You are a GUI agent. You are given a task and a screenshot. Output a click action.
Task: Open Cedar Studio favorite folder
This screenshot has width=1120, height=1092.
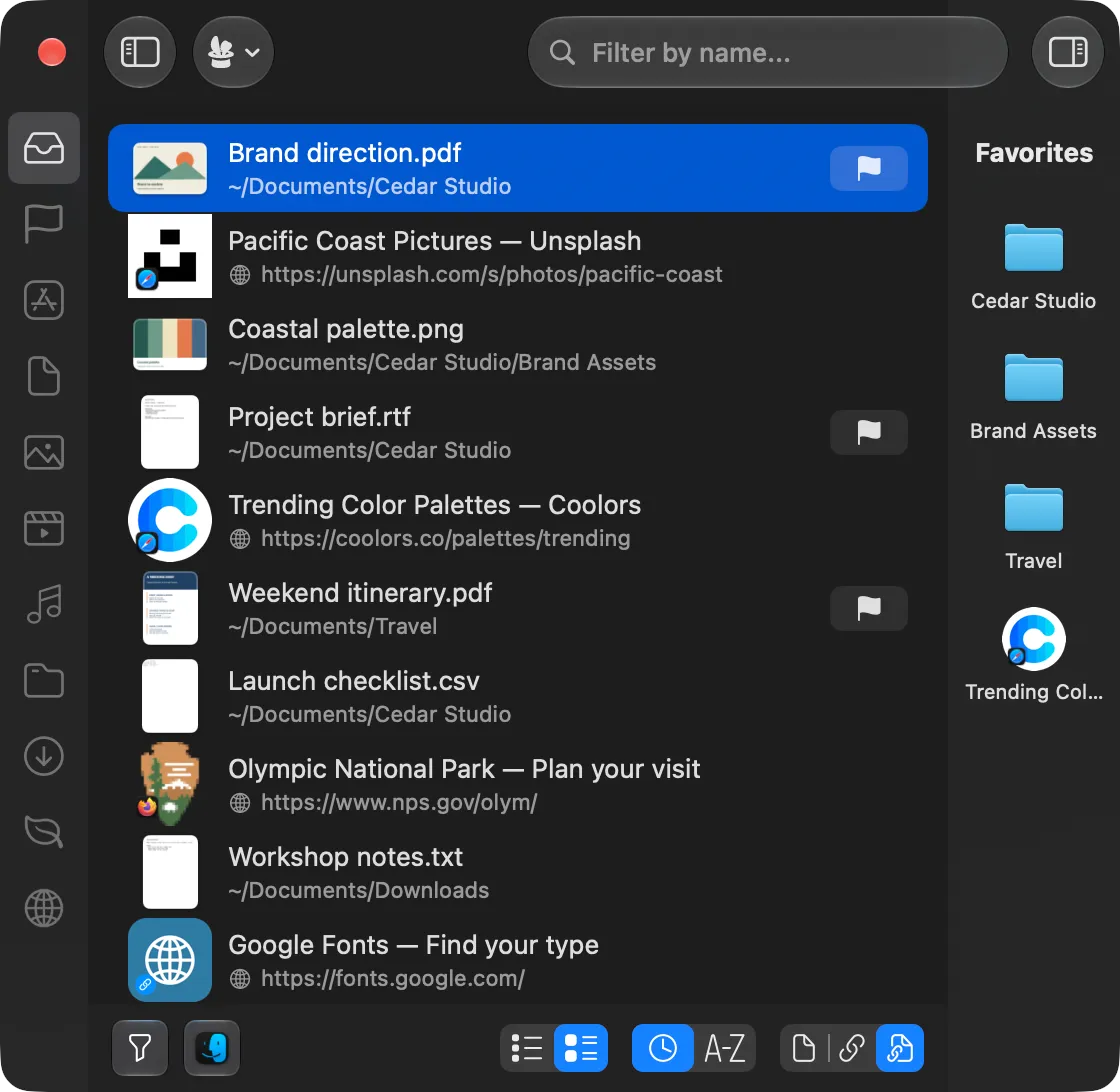point(1033,268)
